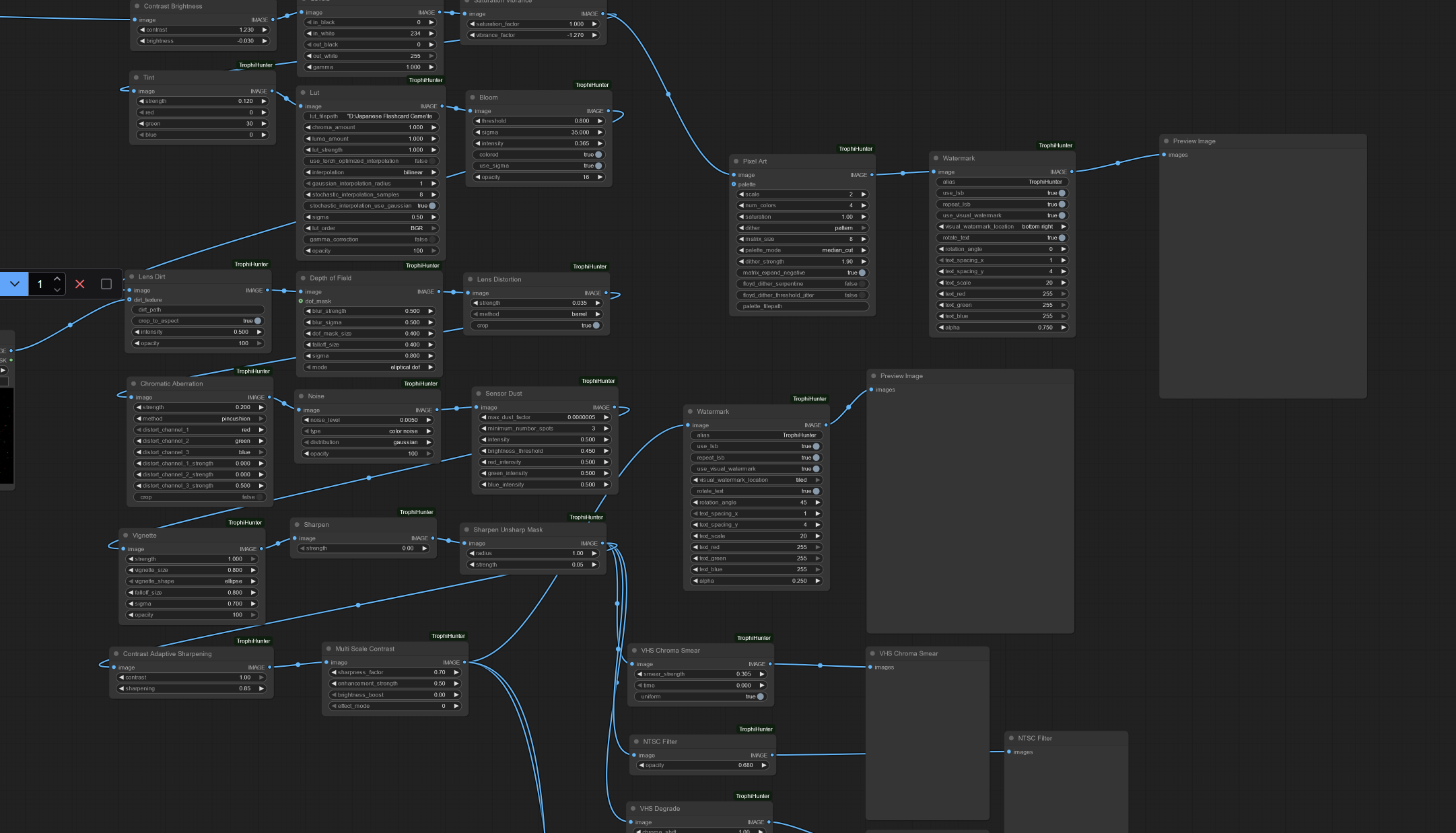
Task: Click the red X icon in the number widget
Action: coord(79,284)
